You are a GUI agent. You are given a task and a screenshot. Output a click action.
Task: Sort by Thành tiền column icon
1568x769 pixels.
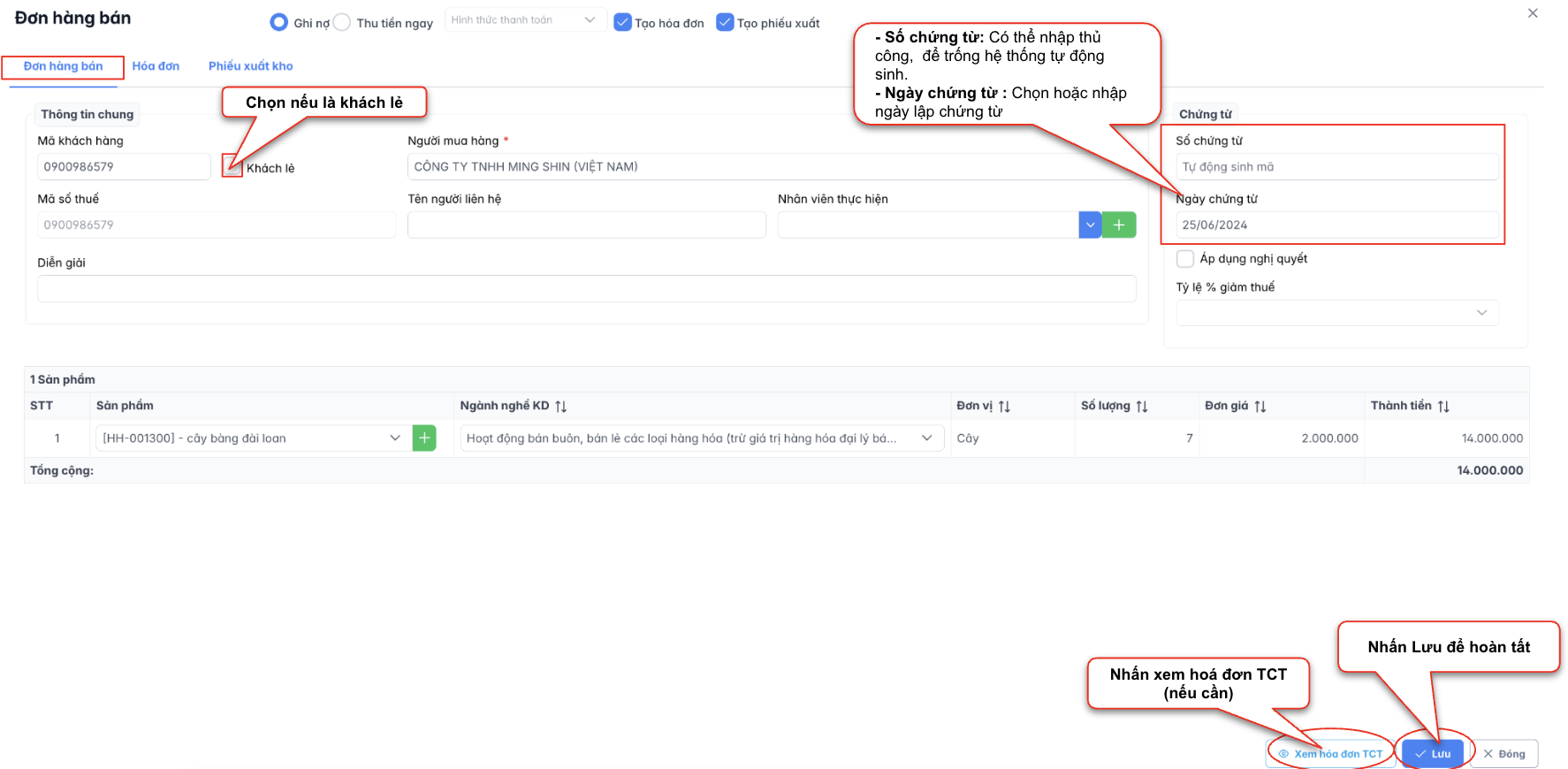coord(1443,407)
